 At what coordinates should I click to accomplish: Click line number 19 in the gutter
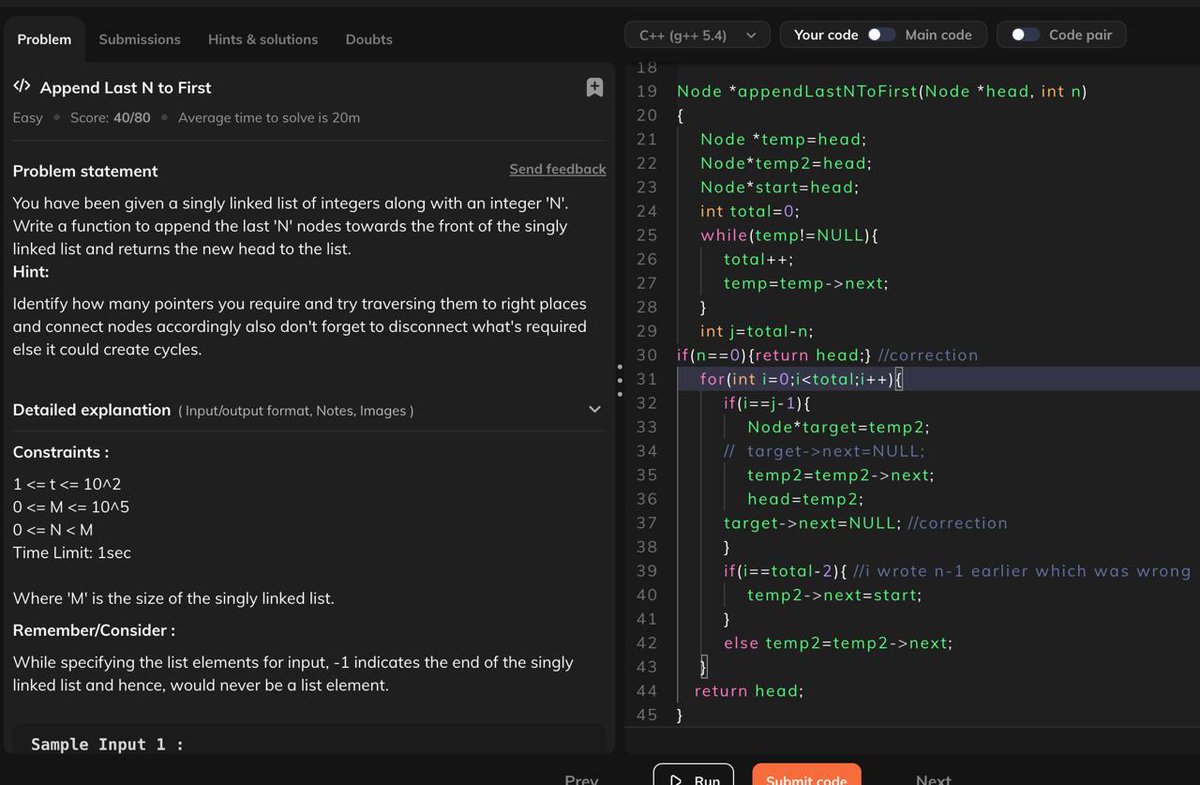tap(646, 91)
